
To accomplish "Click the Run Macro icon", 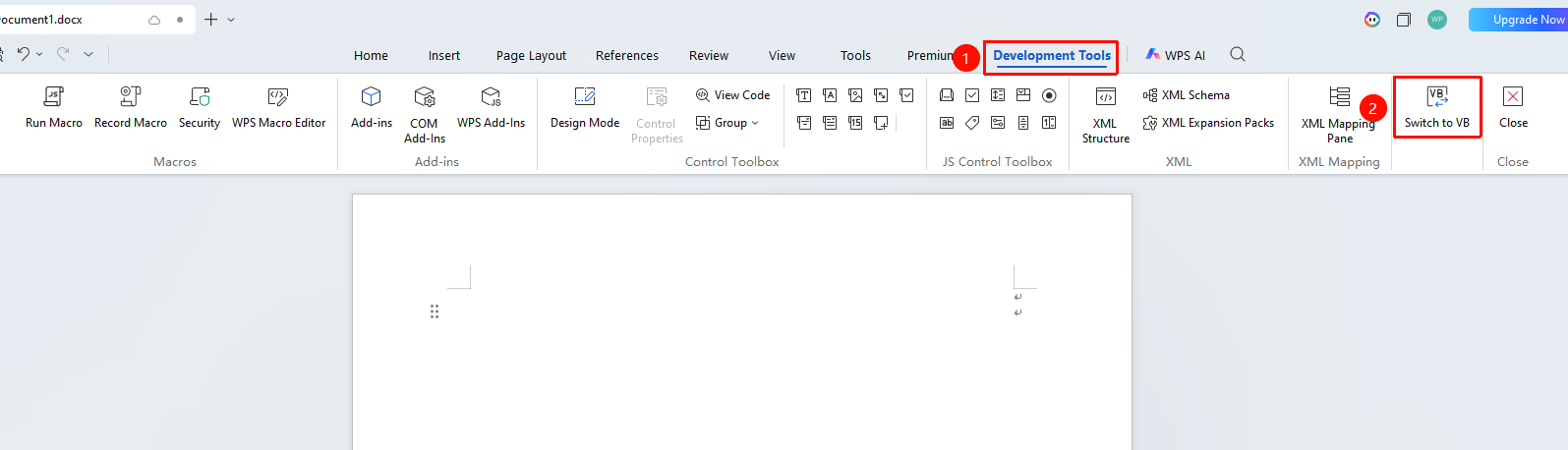I will pyautogui.click(x=53, y=96).
